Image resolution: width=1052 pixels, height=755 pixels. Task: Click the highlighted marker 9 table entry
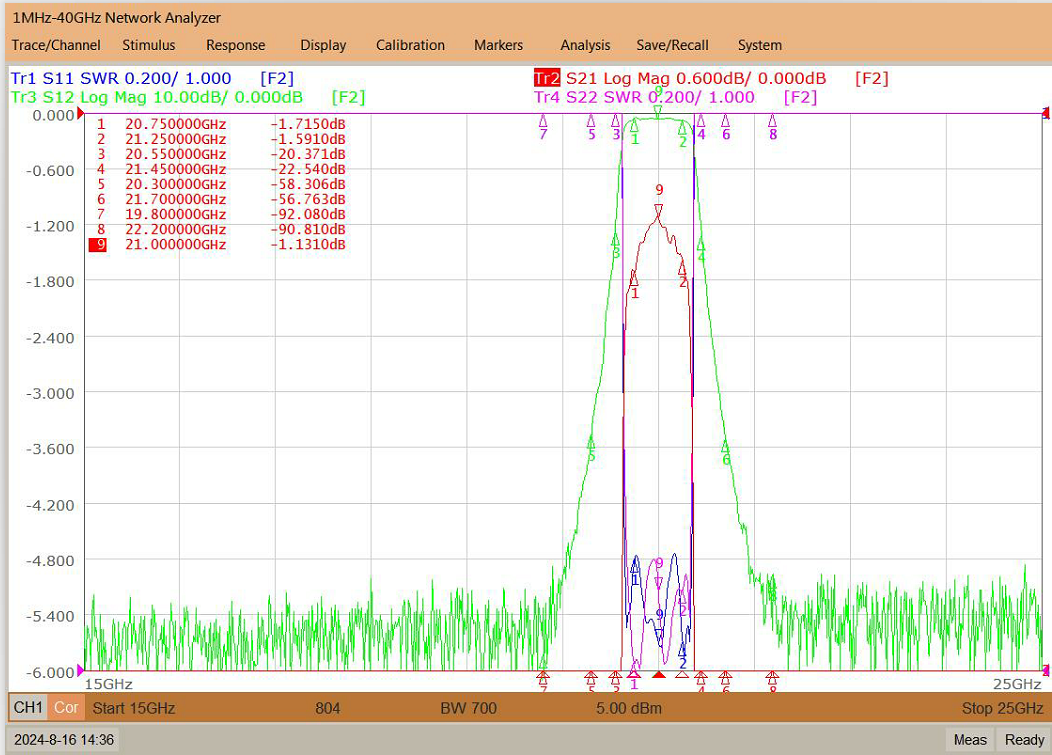(217, 244)
